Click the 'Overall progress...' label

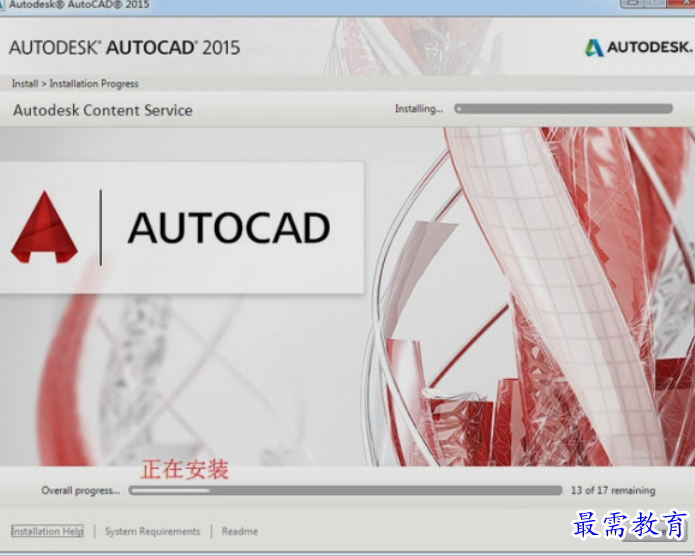[x=81, y=490]
